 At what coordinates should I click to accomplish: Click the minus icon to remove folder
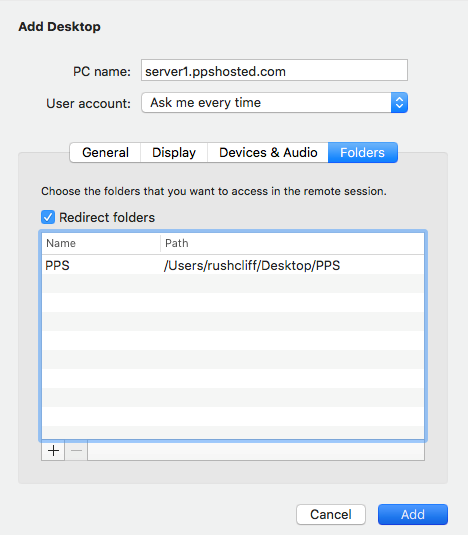coord(76,451)
